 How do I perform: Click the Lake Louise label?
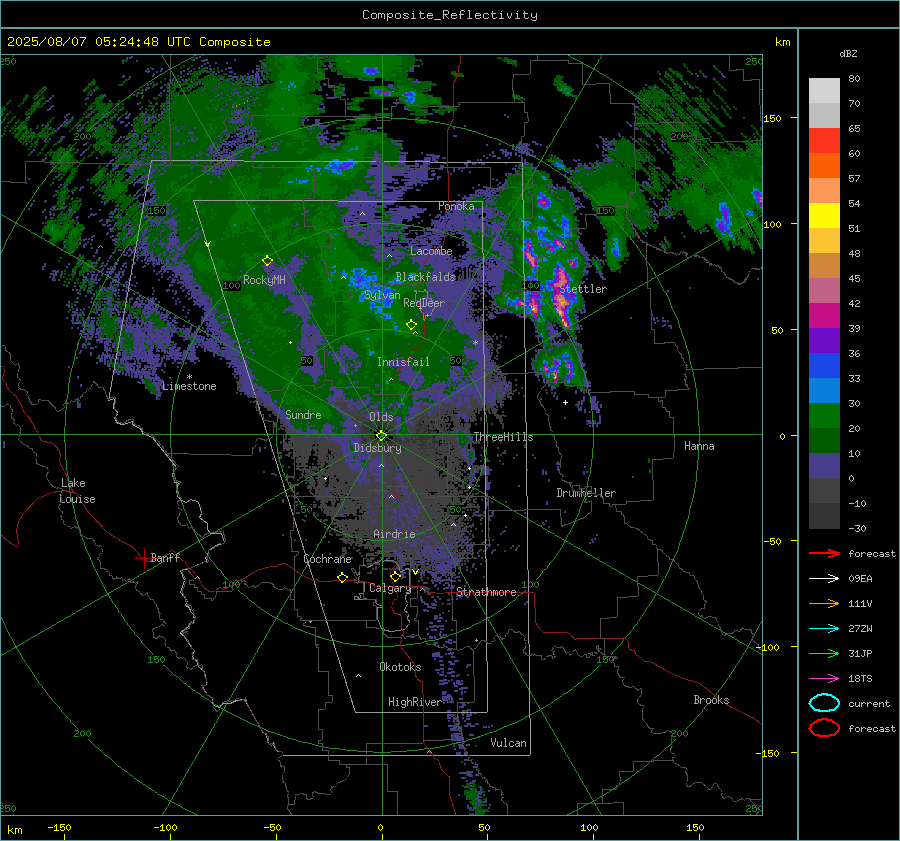[77, 491]
